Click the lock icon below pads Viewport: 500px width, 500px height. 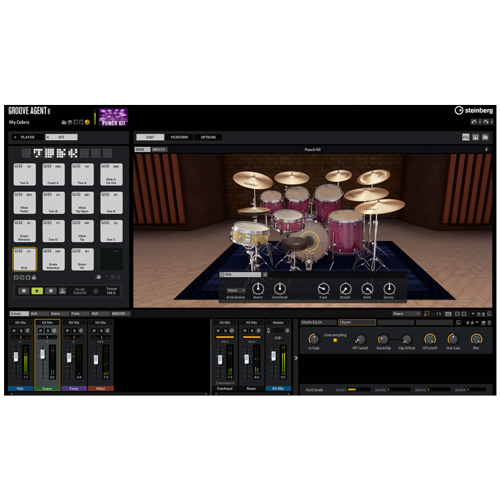(34, 277)
